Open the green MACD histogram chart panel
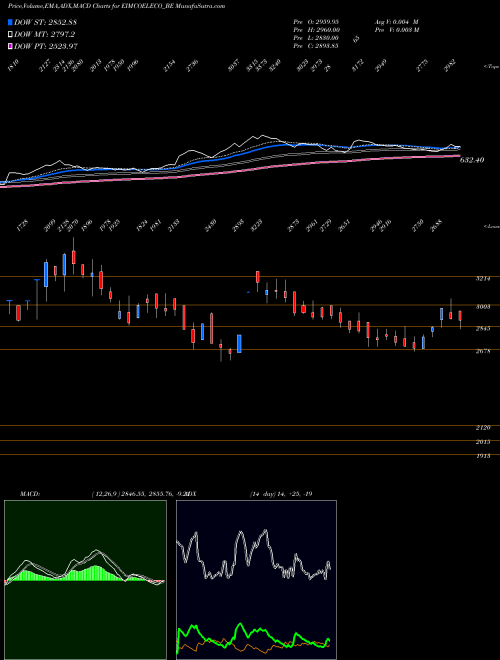 [x=85, y=580]
